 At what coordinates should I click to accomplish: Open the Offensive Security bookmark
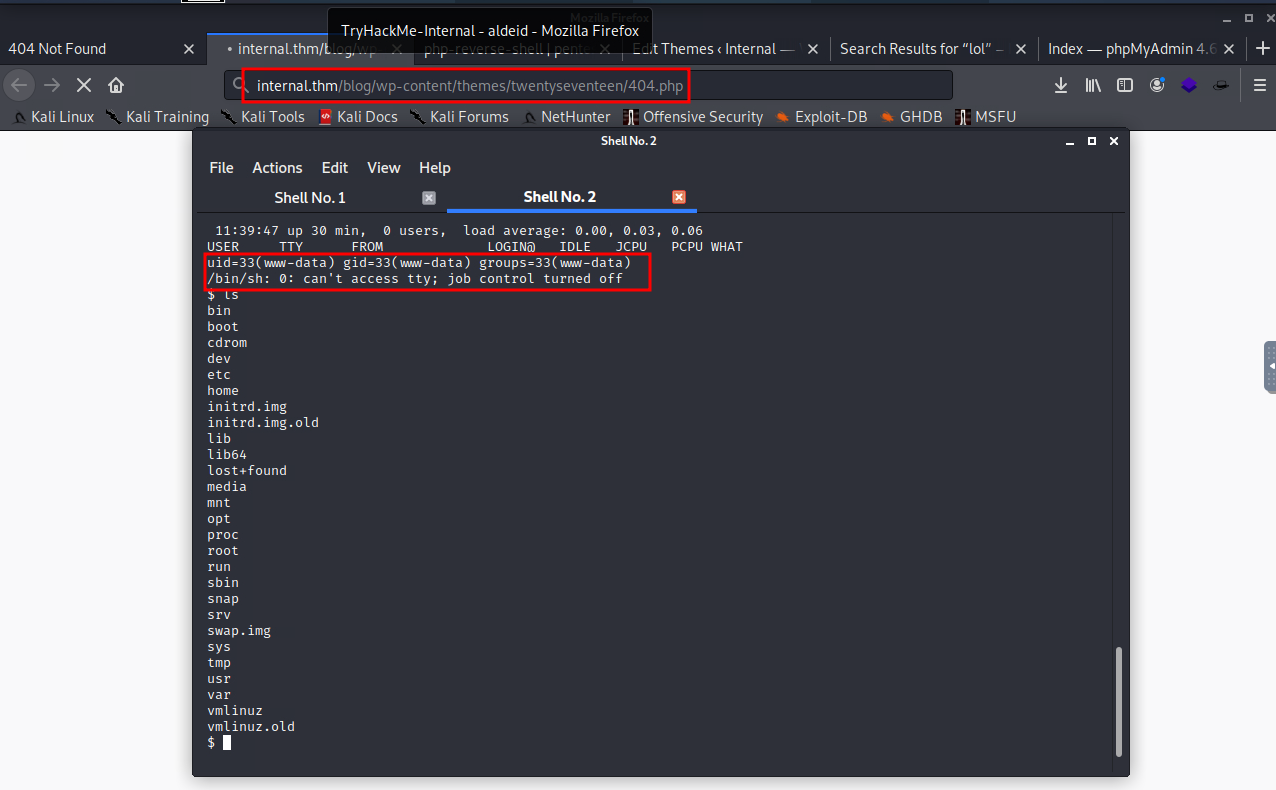692,117
